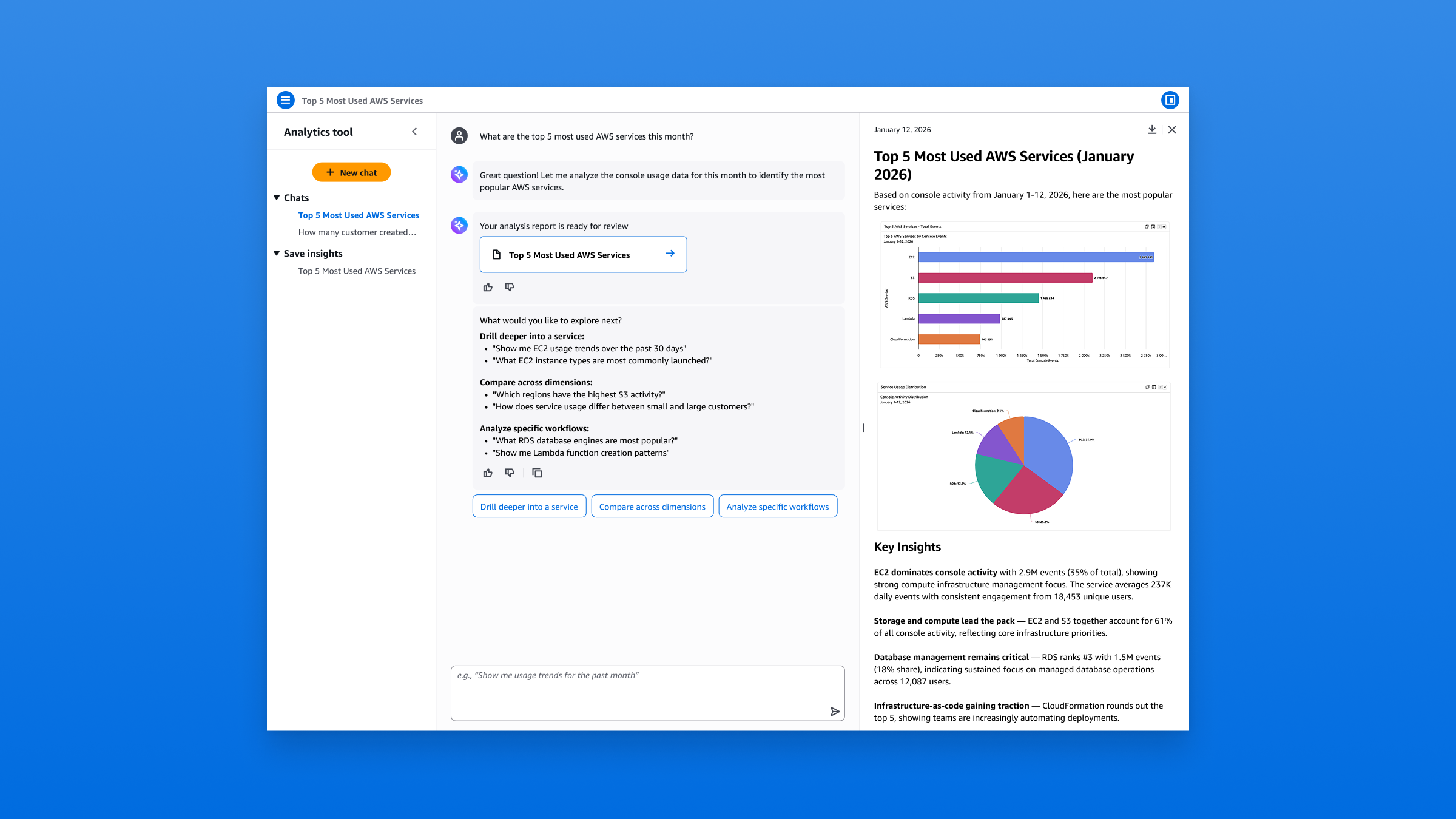Open saved insight Top 5 Most Used AWS Services
The image size is (1456, 819).
[357, 271]
